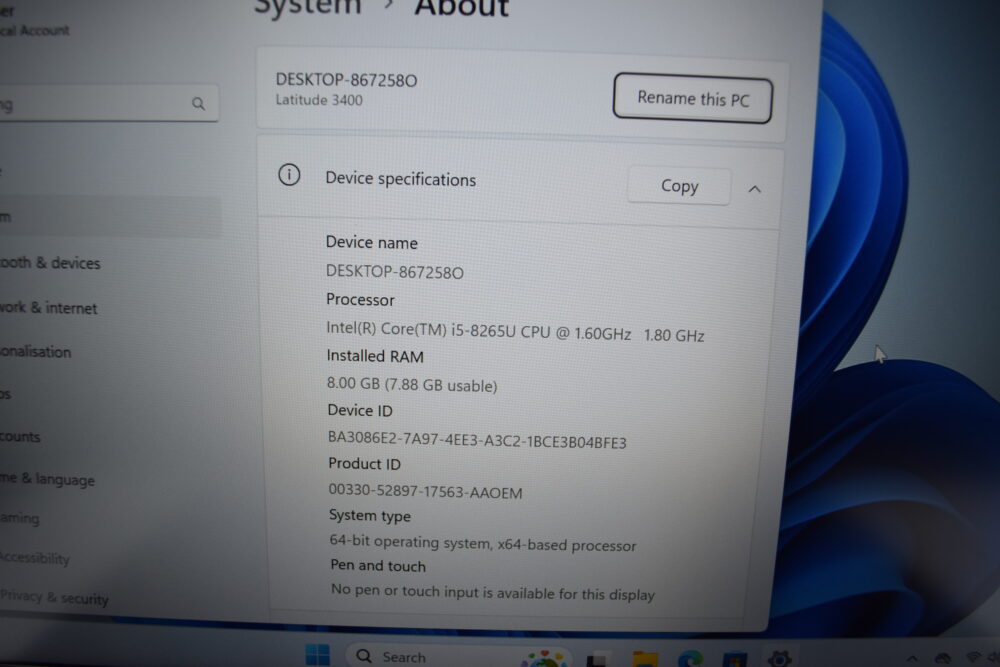The image size is (1000, 667).
Task: Open Bluetooth & devices settings
Action: coord(50,263)
